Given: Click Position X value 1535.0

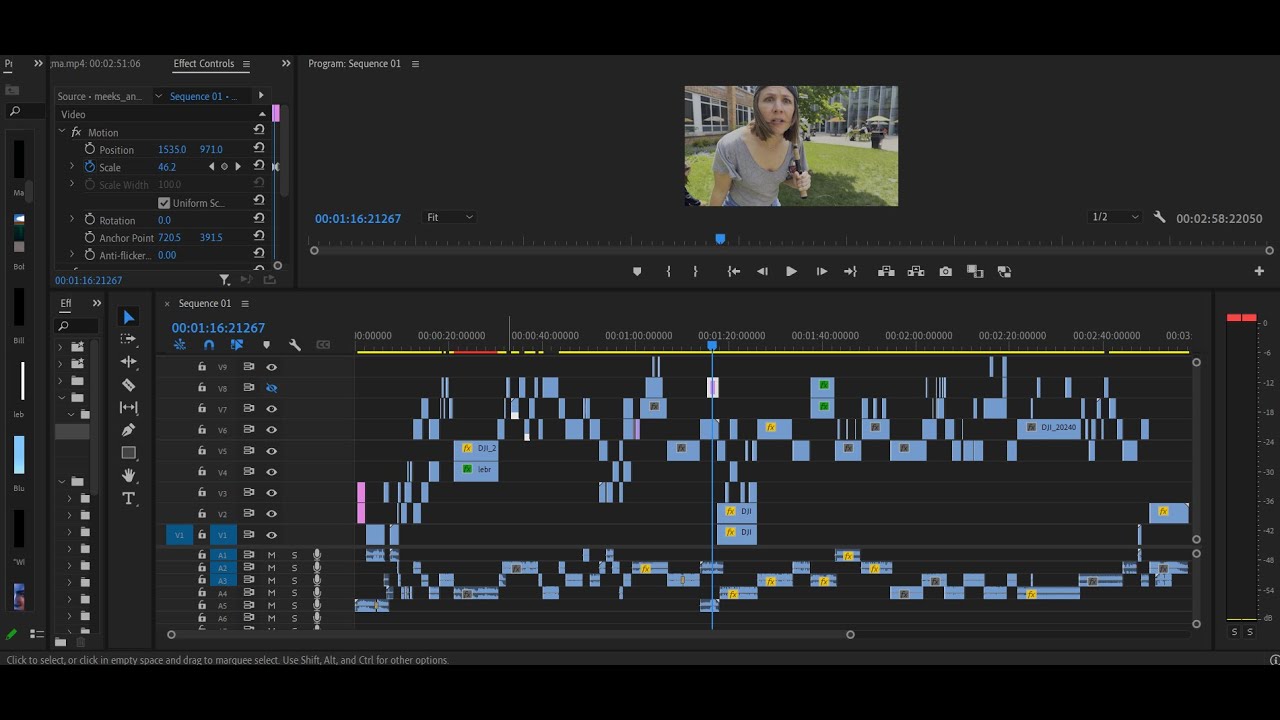Looking at the screenshot, I should coord(172,149).
